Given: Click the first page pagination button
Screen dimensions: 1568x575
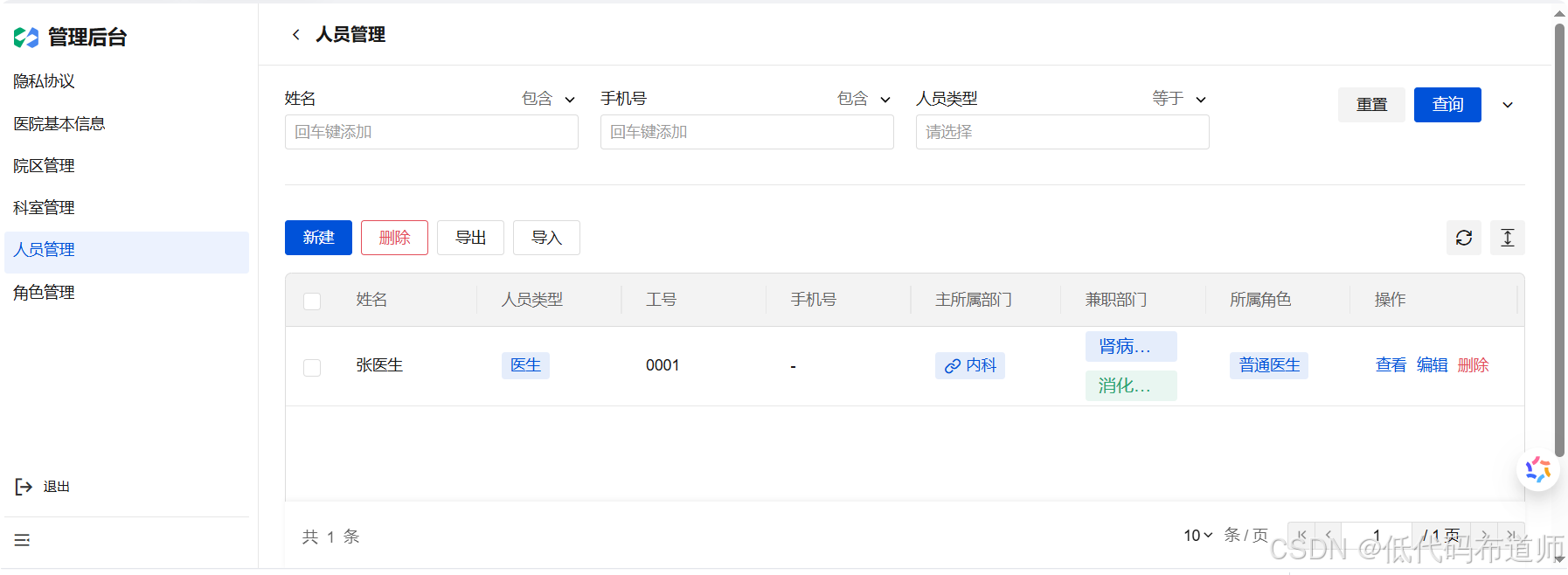Looking at the screenshot, I should coord(1301,535).
